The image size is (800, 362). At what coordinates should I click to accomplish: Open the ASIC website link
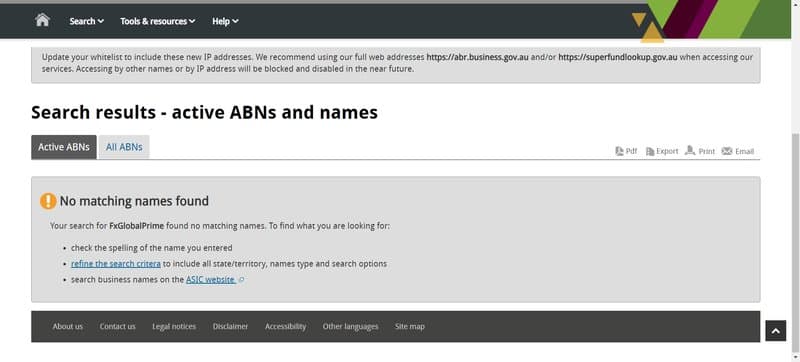pos(210,279)
